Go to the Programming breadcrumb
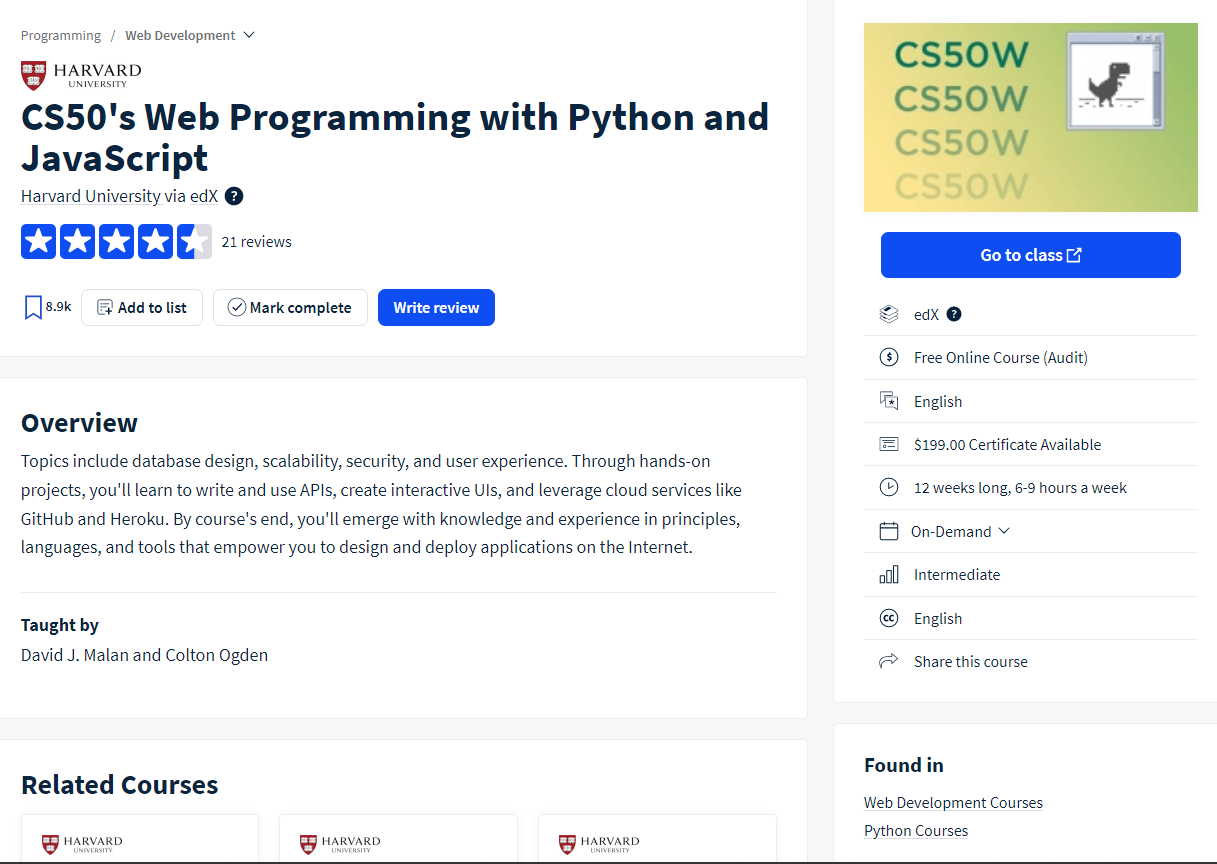The width and height of the screenshot is (1217, 864). (x=61, y=35)
